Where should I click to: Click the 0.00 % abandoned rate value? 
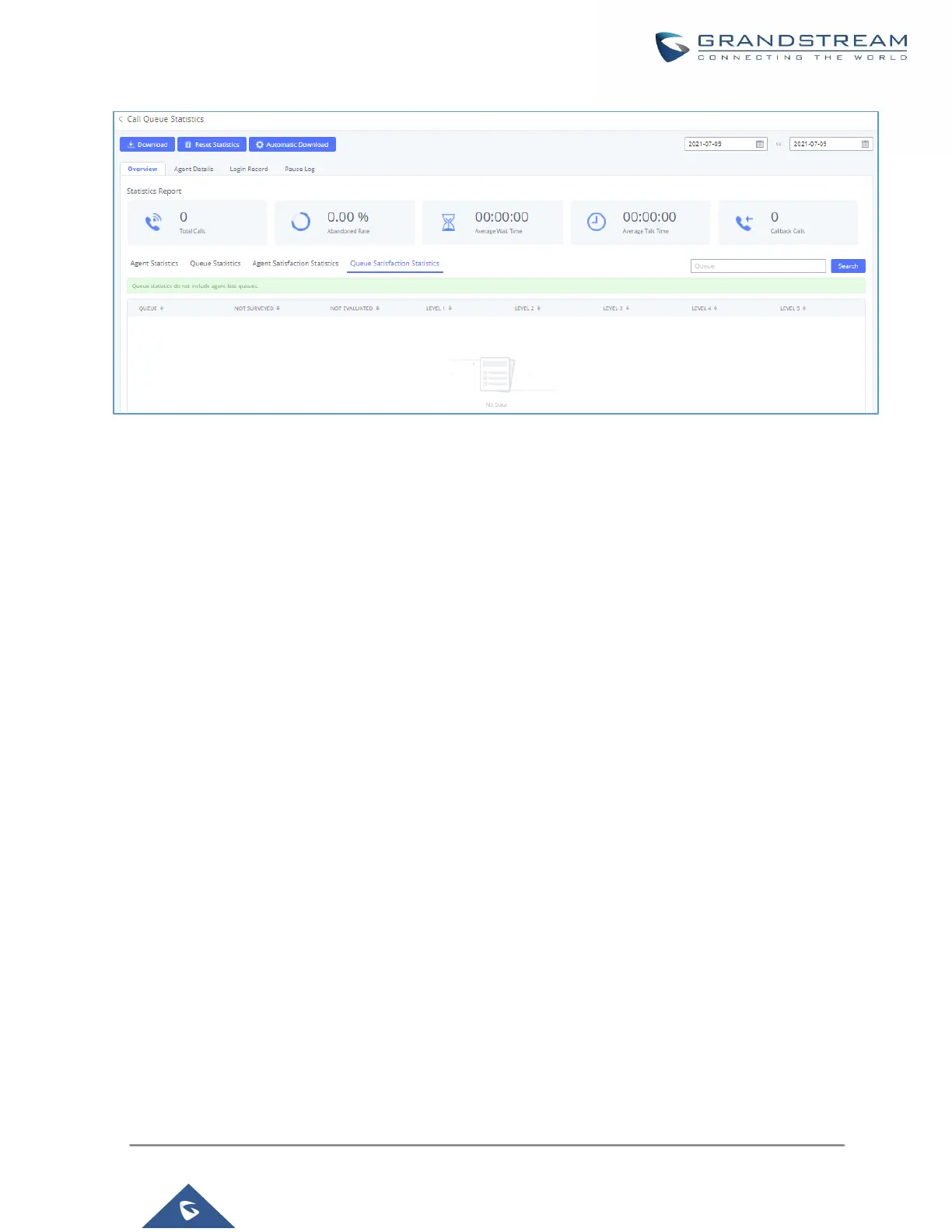pos(348,217)
